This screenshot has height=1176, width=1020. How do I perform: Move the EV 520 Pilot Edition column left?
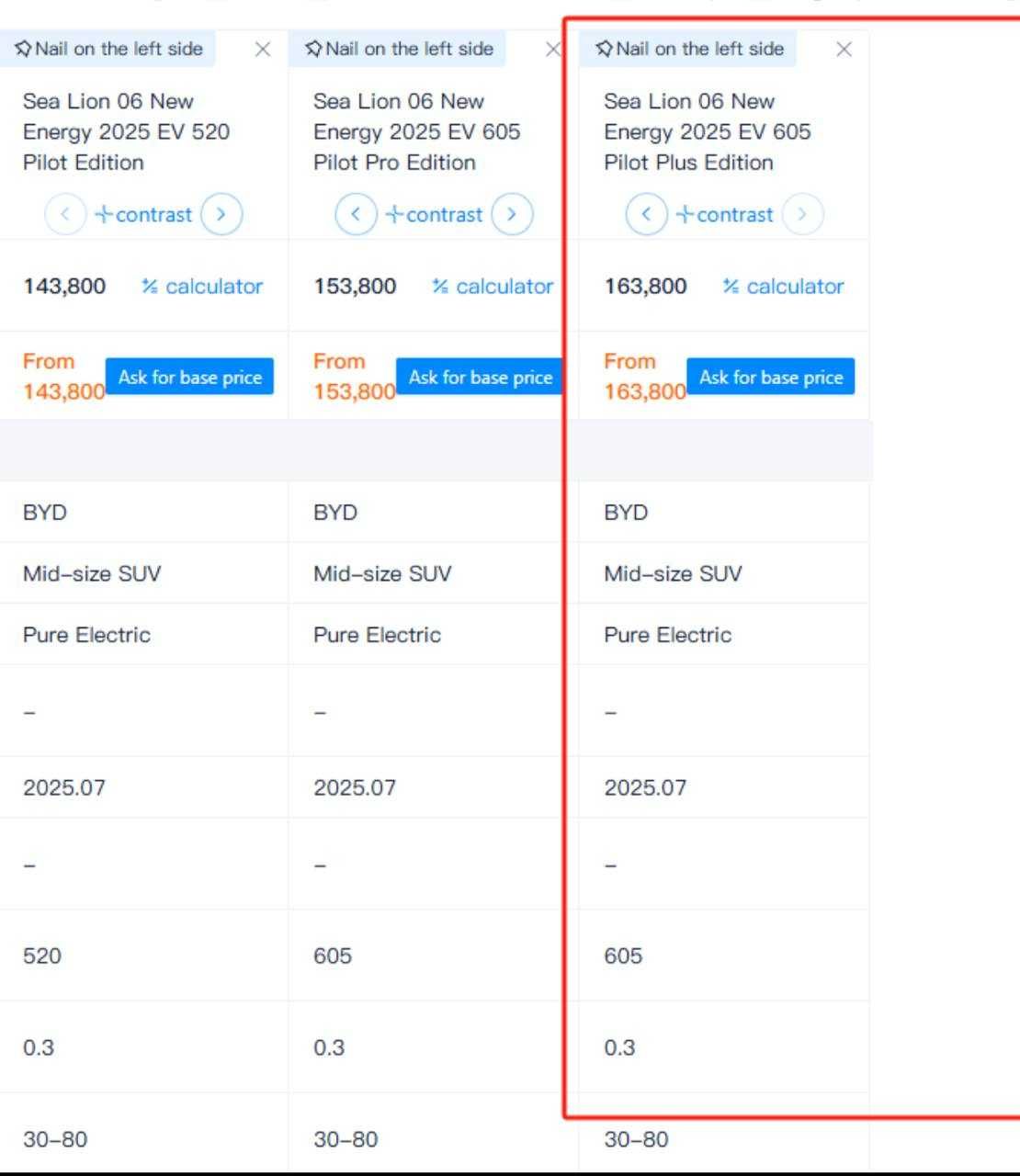(65, 215)
